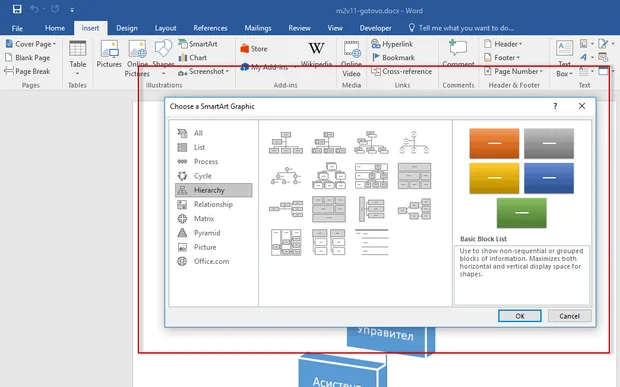
Task: Open the References tab
Action: pos(210,28)
